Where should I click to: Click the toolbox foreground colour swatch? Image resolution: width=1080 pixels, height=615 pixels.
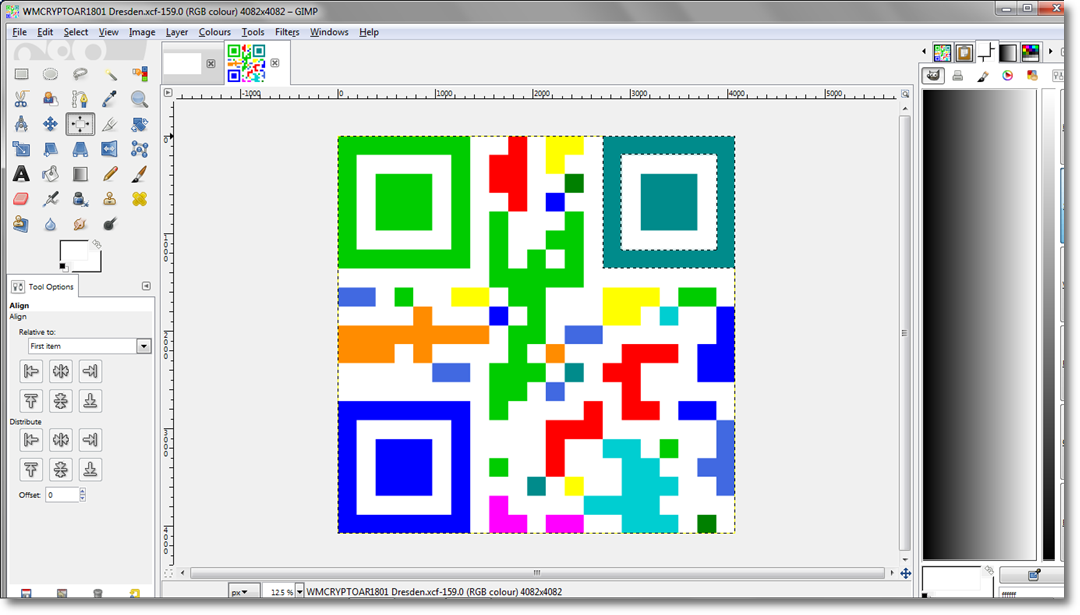[74, 251]
